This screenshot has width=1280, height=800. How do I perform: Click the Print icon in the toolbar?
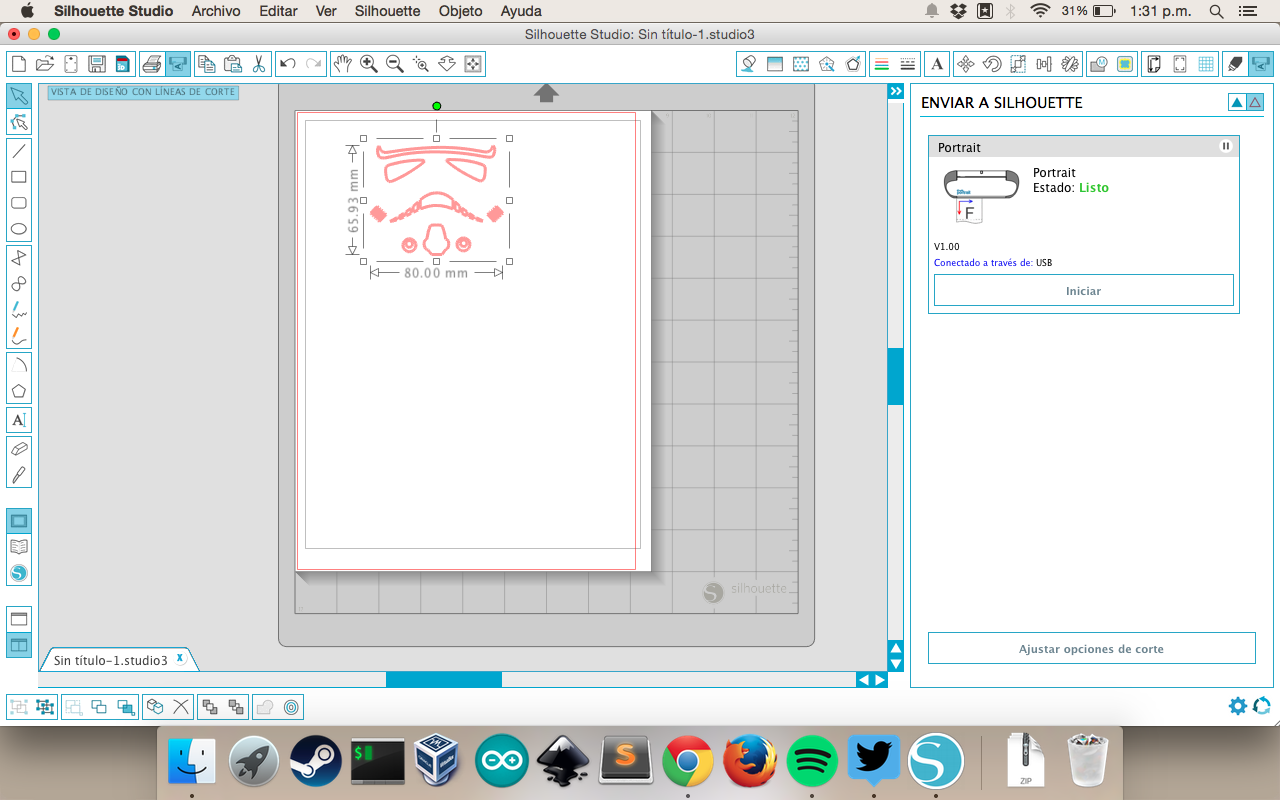152,64
